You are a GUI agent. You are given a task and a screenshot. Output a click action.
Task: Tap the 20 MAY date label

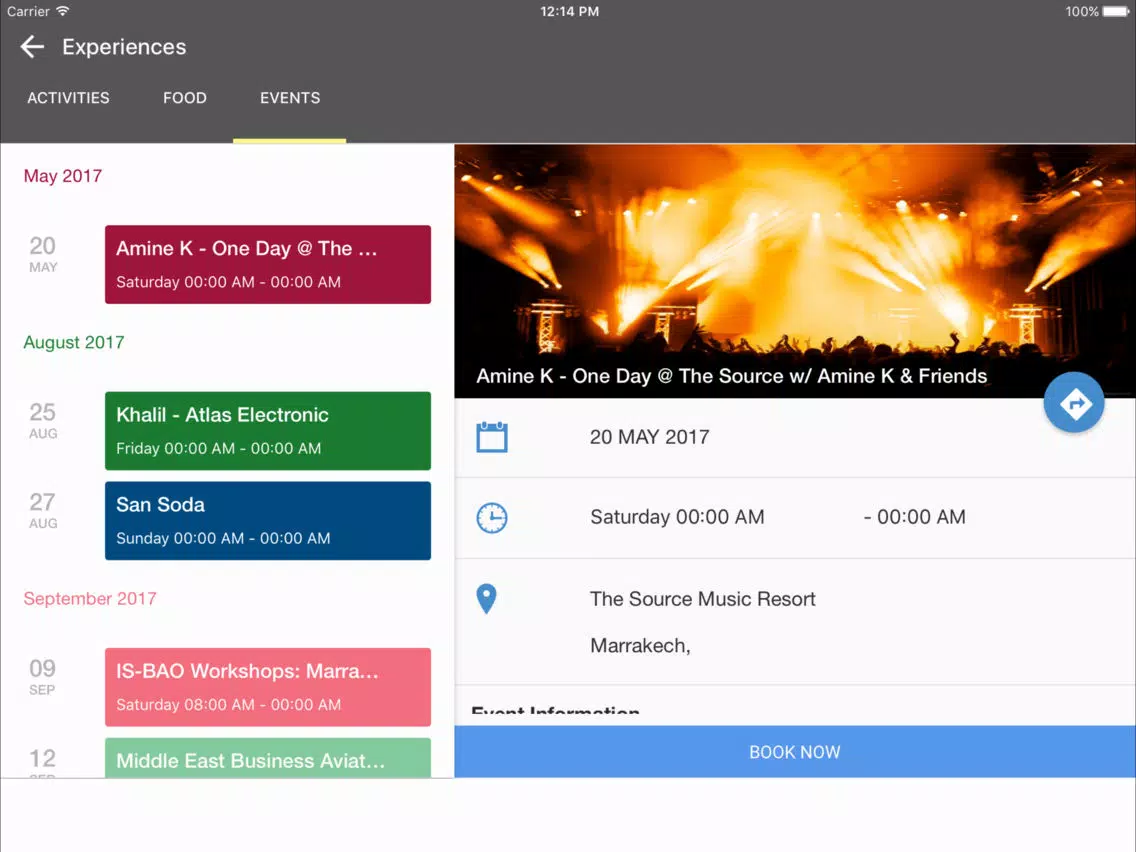(43, 254)
